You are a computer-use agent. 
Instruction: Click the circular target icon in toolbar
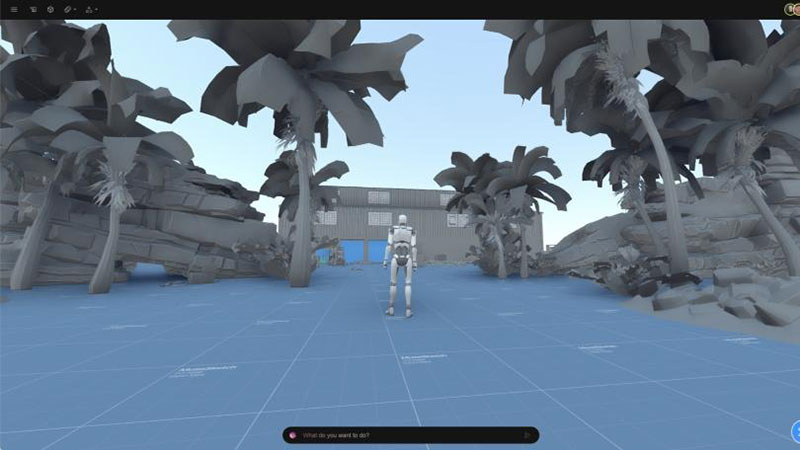(x=51, y=9)
